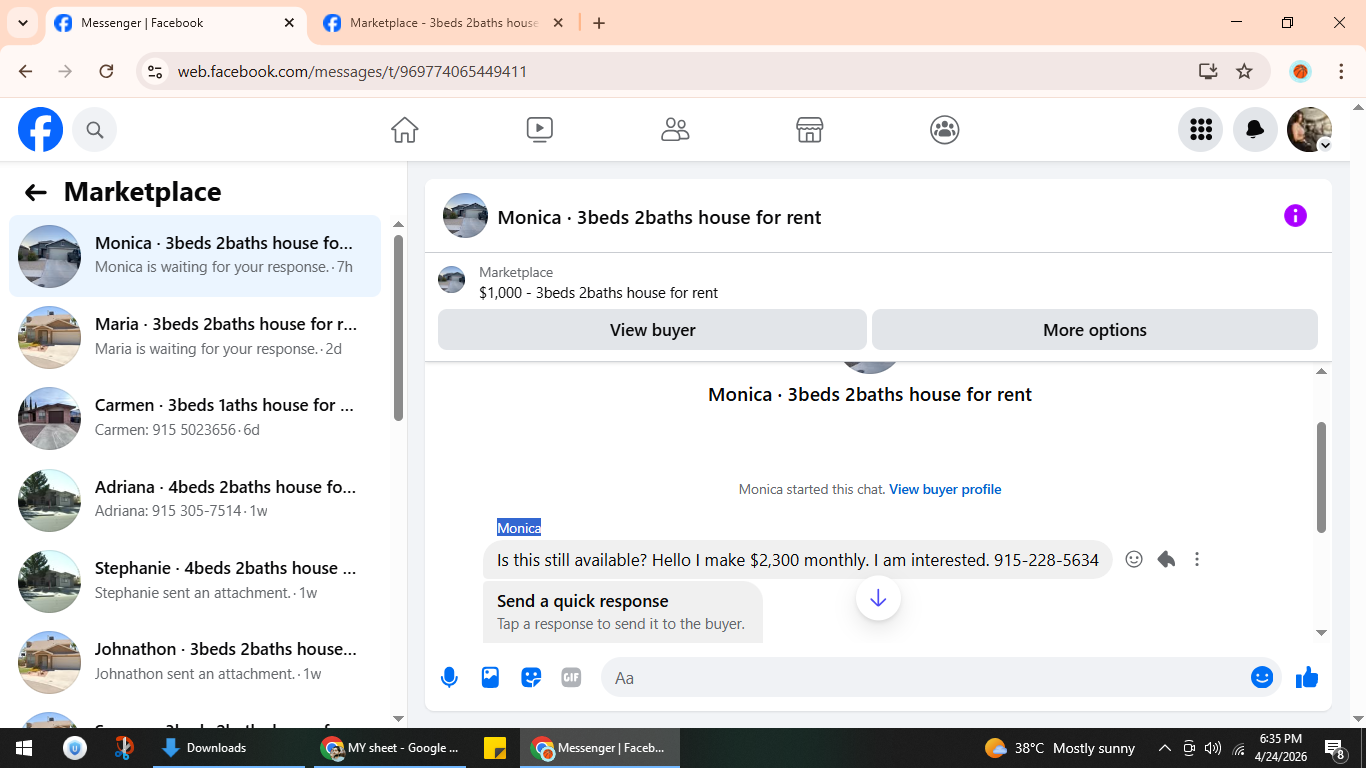Click the message input field

pos(925,678)
